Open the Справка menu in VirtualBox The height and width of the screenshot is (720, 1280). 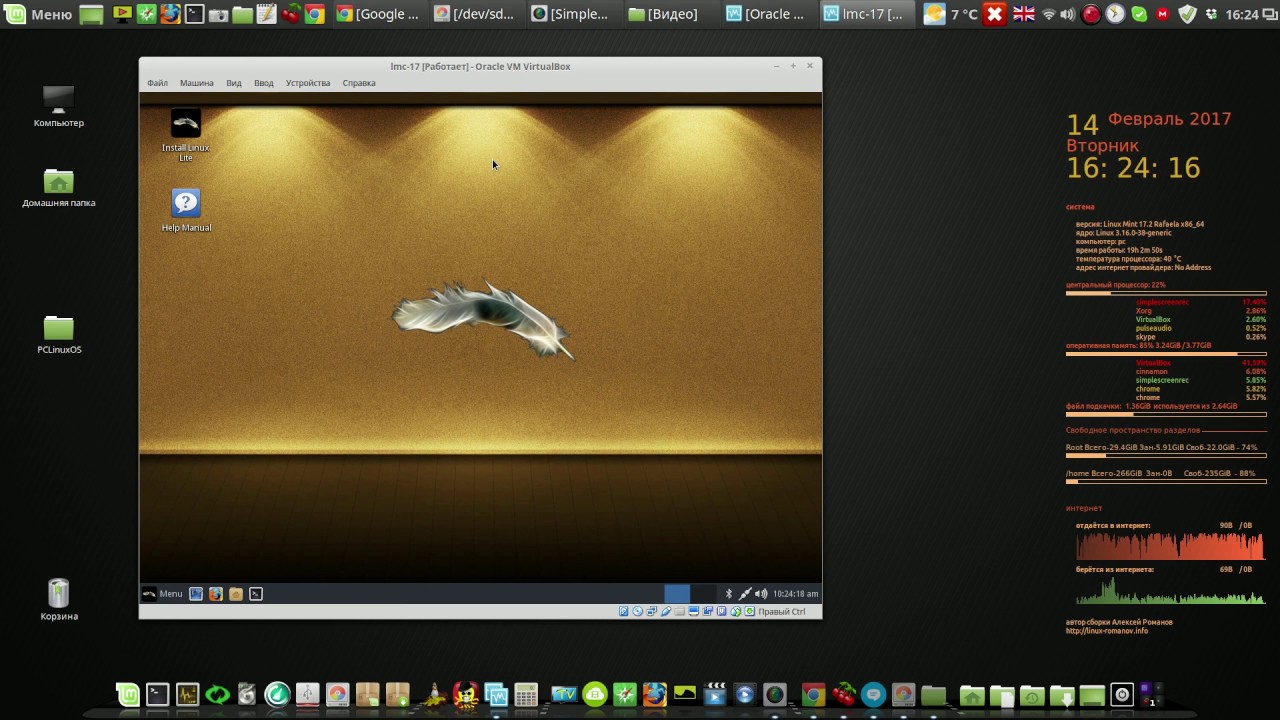359,83
